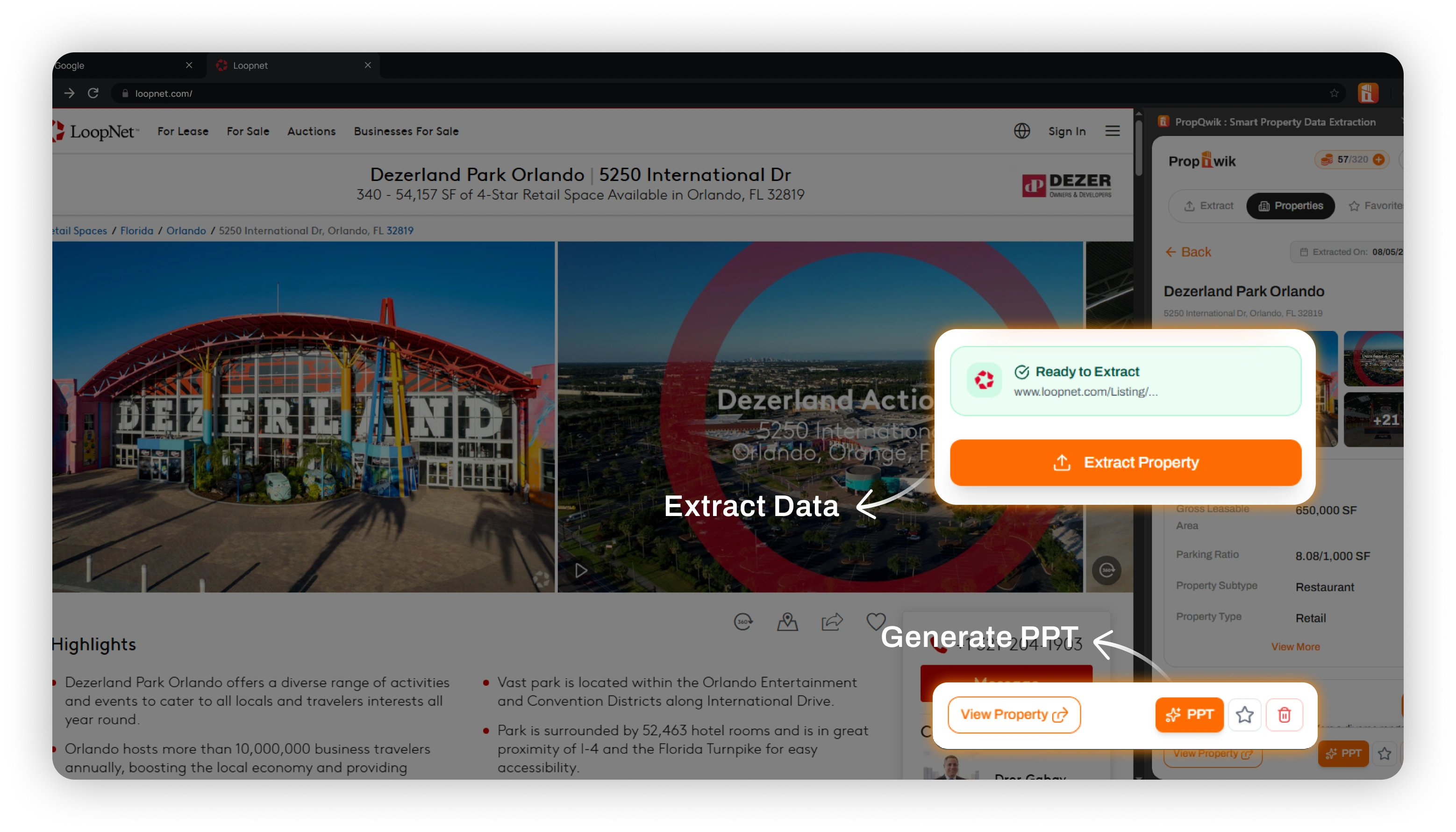Click the Ready to Extract status card
This screenshot has width=1456, height=832.
(x=1125, y=380)
